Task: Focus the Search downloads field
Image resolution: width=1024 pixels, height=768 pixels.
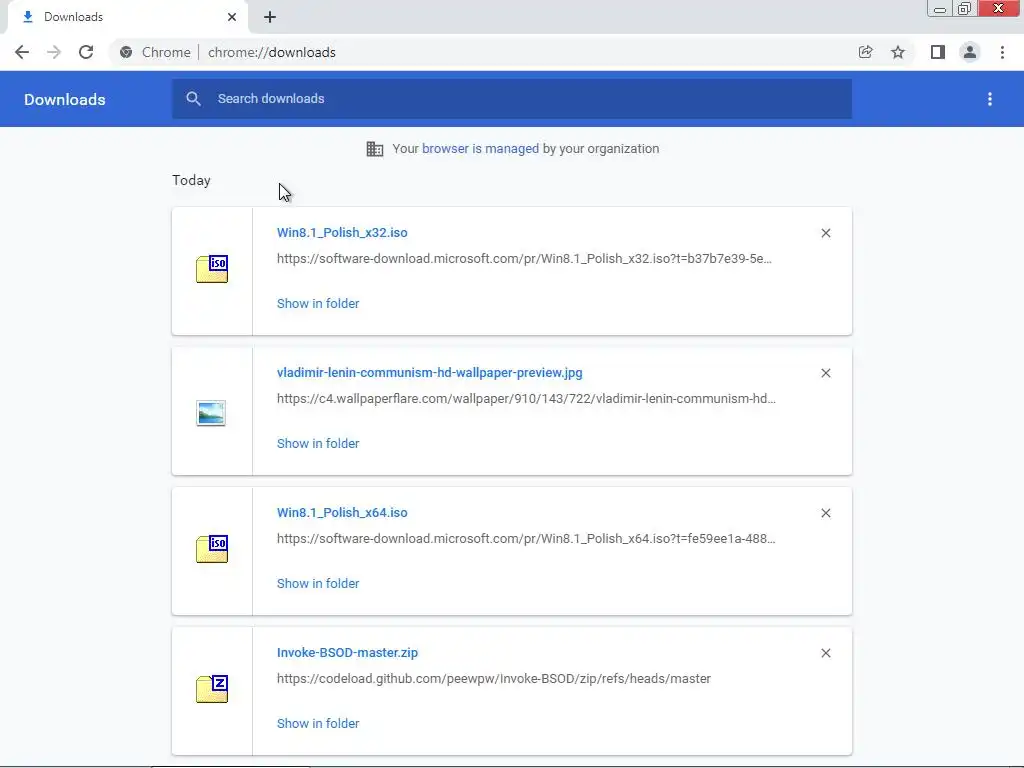Action: pos(512,99)
